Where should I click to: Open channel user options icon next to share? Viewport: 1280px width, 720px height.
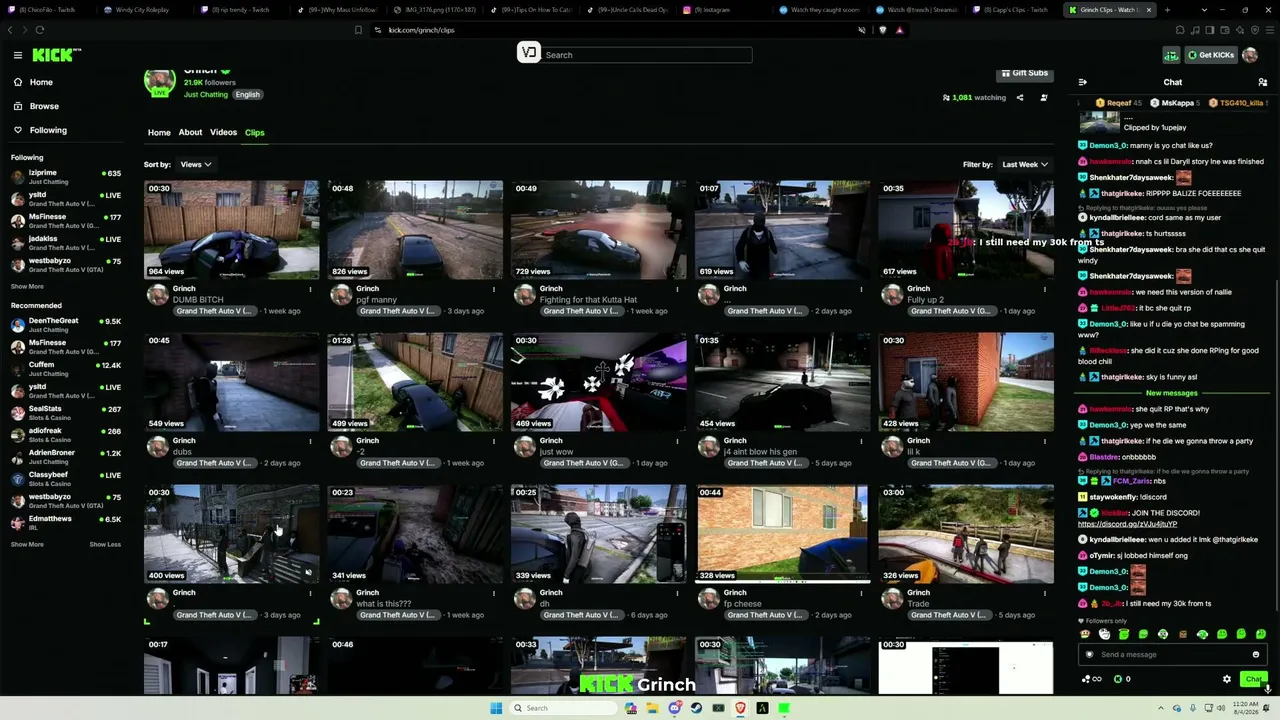pyautogui.click(x=1044, y=98)
